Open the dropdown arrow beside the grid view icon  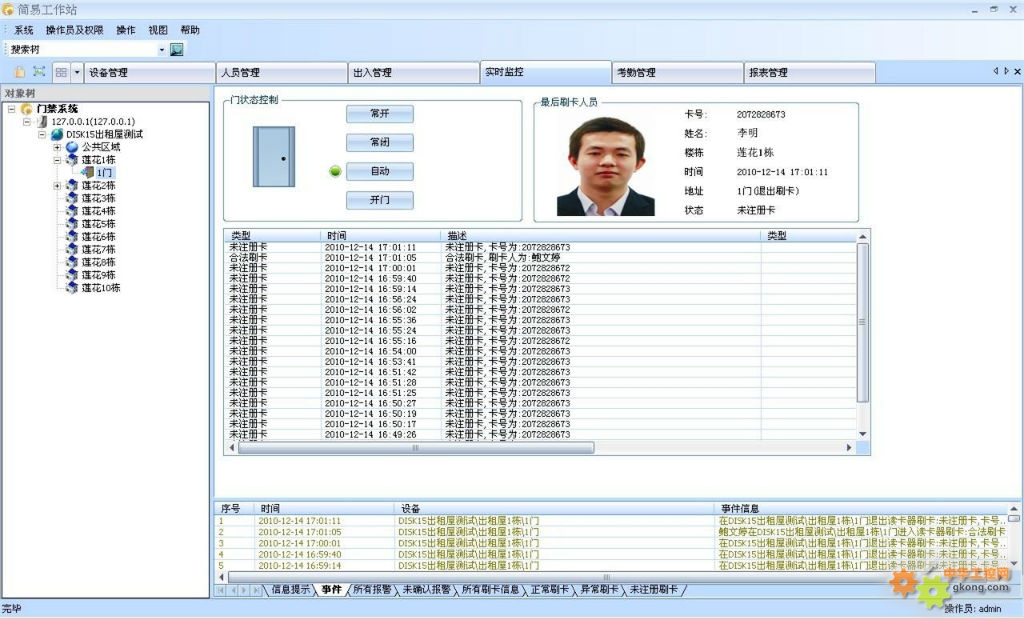(77, 72)
